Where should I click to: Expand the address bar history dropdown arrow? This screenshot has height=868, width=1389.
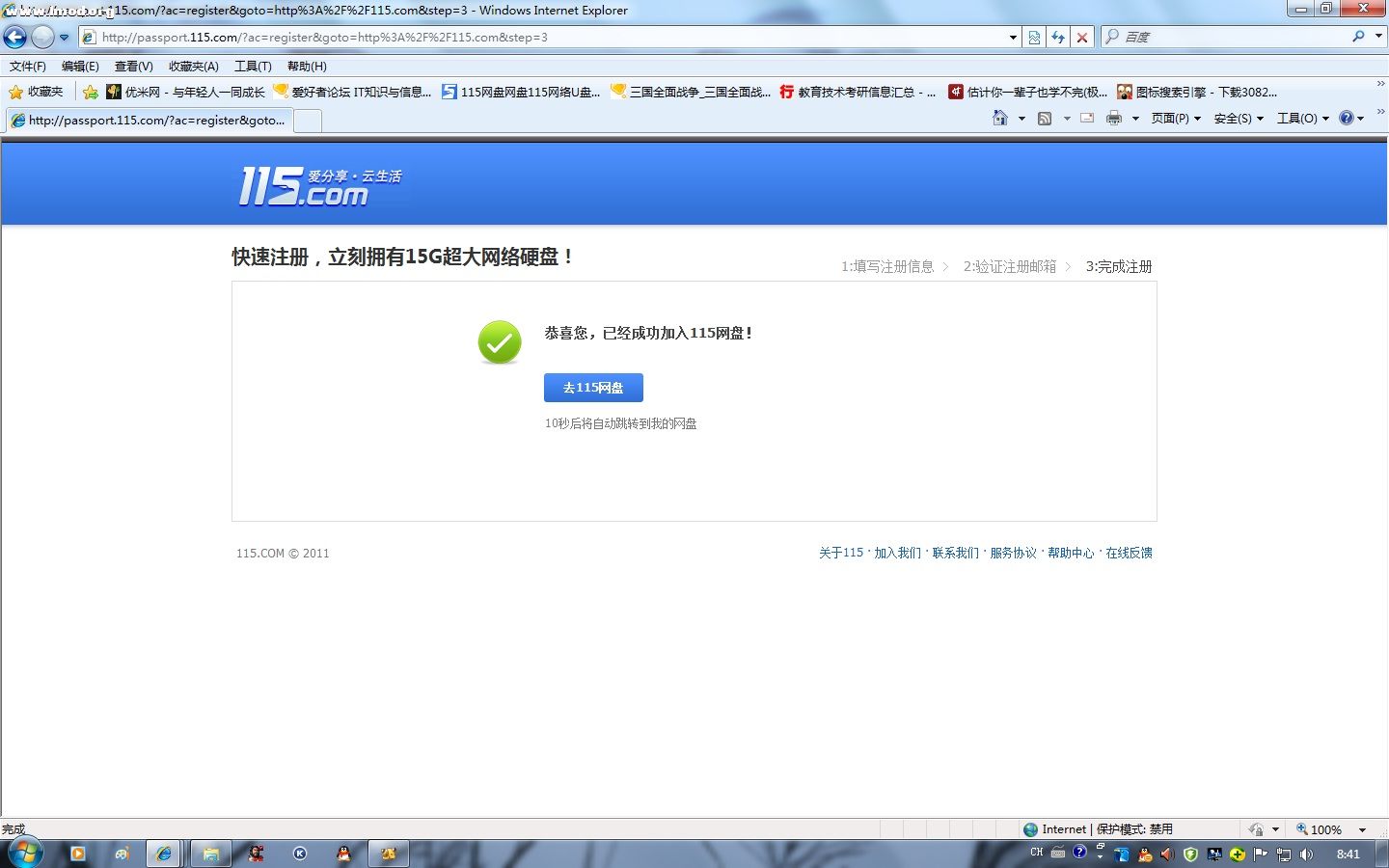pos(1011,37)
